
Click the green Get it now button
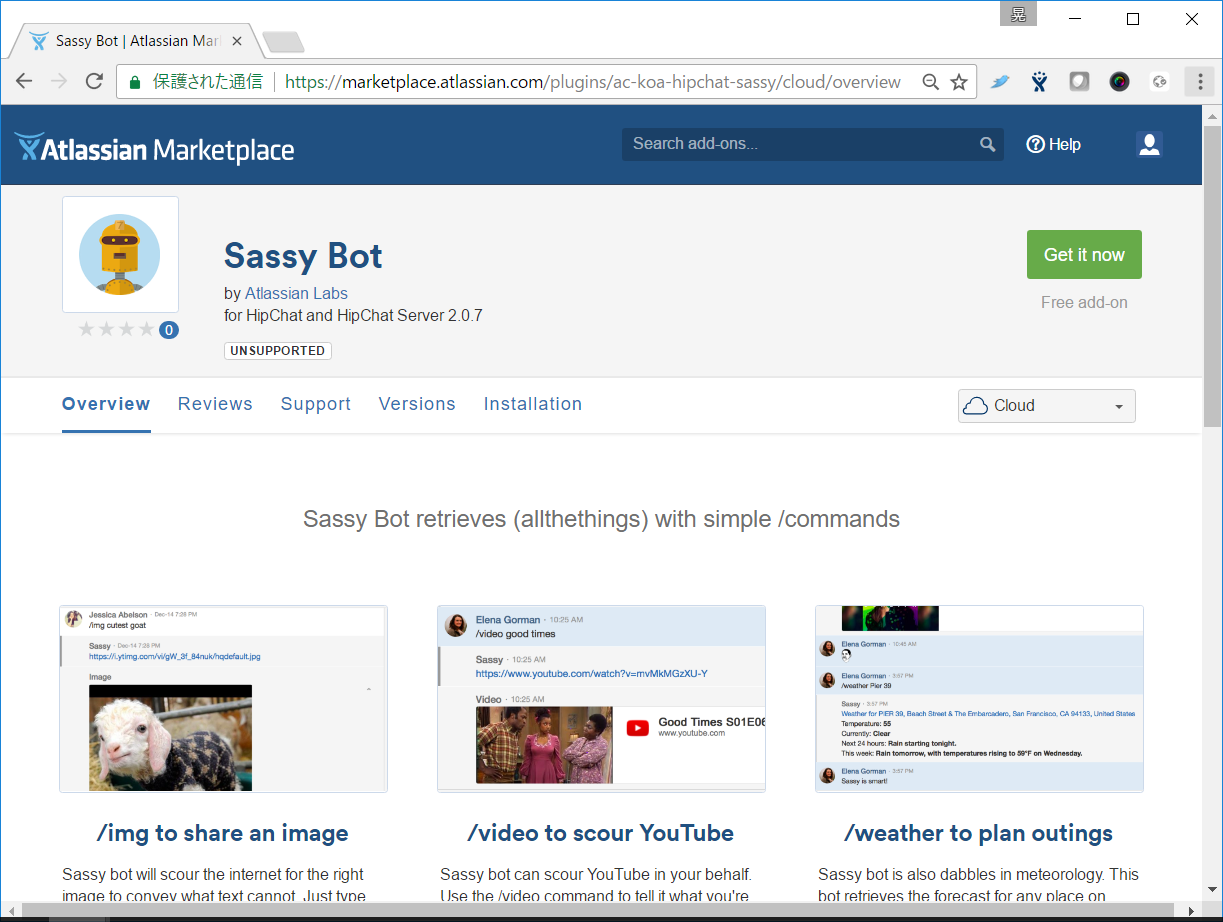[x=1084, y=255]
